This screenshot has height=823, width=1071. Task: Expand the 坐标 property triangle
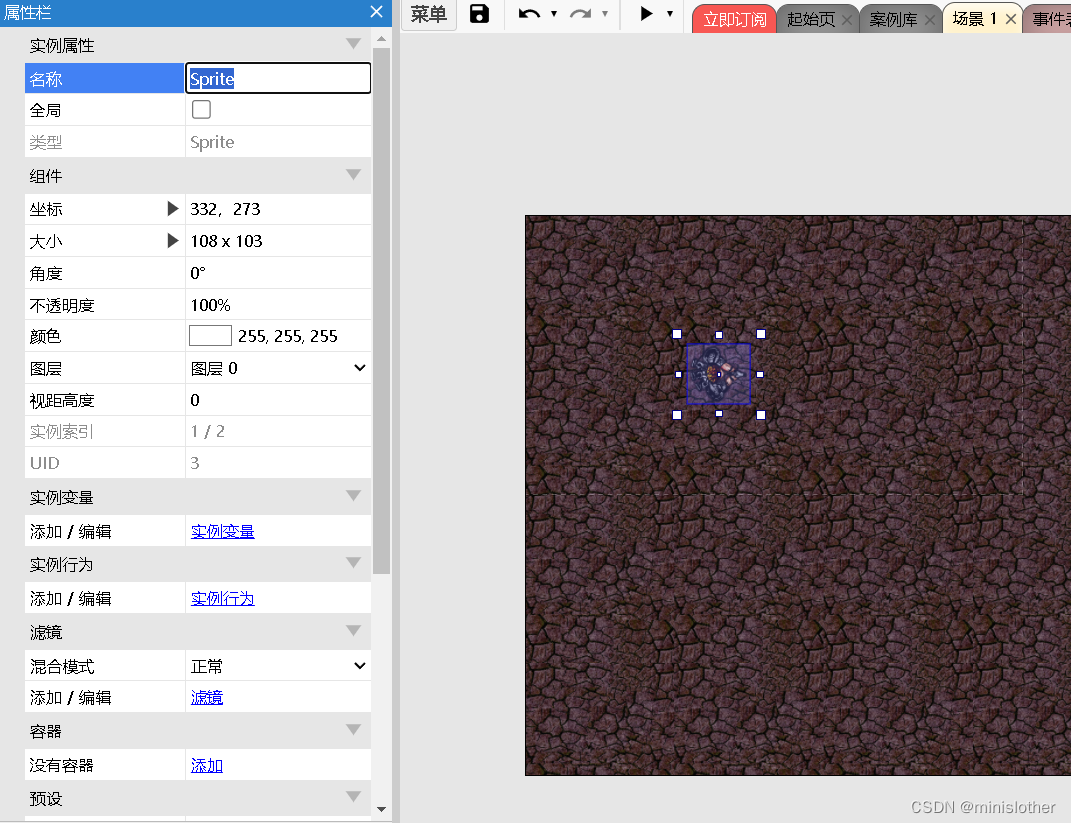[173, 209]
